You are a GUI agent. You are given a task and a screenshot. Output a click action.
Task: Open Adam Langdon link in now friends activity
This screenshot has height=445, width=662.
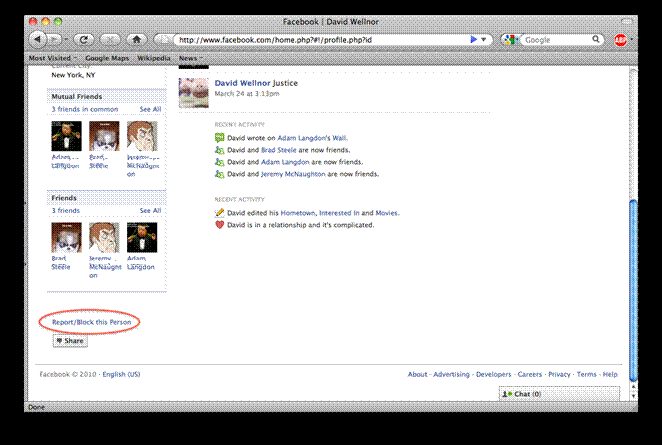[285, 162]
